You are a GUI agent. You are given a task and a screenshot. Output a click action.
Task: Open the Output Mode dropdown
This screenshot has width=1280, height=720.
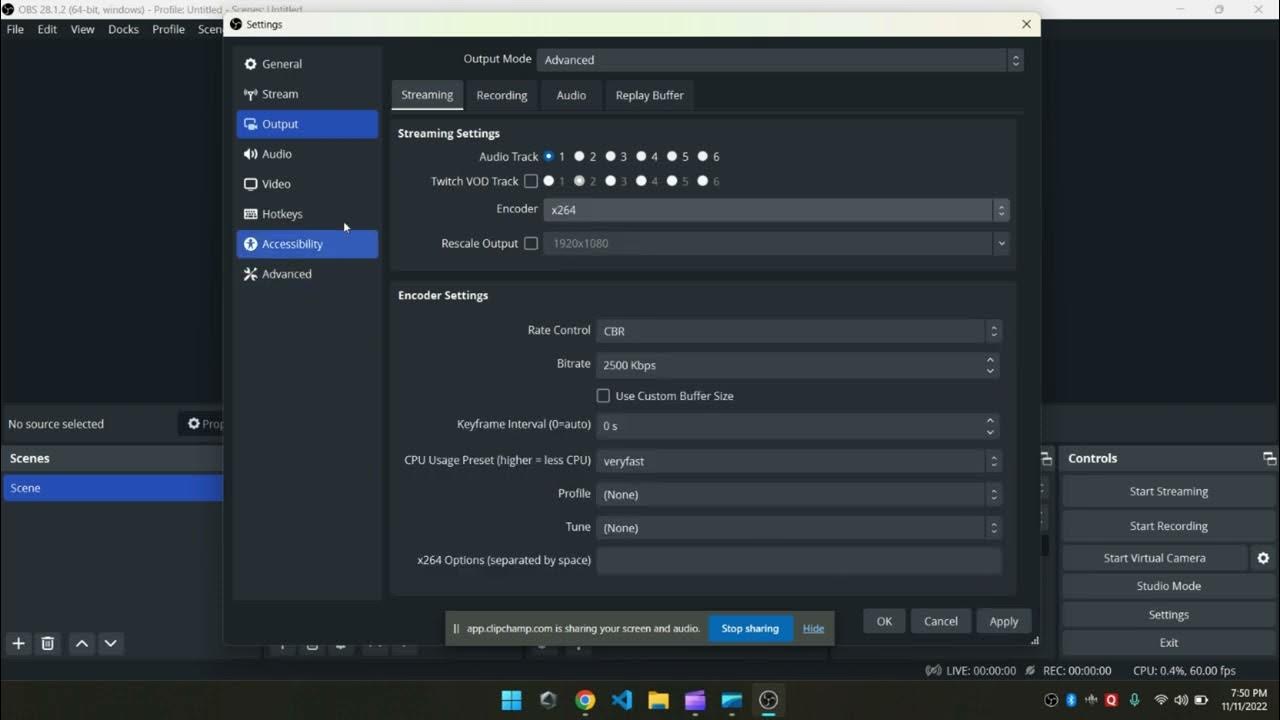coord(780,60)
